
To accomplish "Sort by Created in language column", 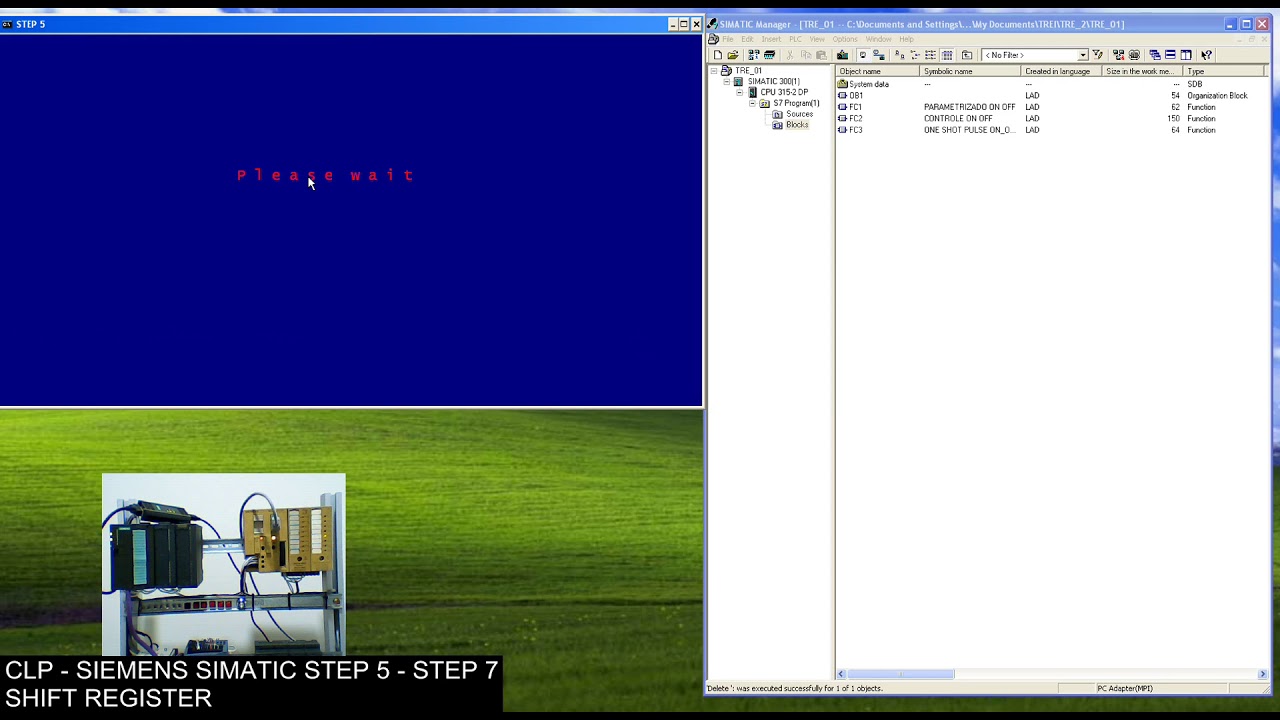I will click(x=1062, y=72).
